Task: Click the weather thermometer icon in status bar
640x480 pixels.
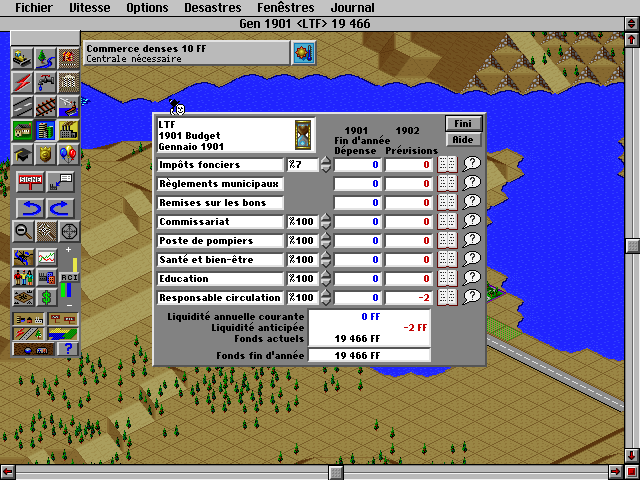Action: click(x=304, y=53)
